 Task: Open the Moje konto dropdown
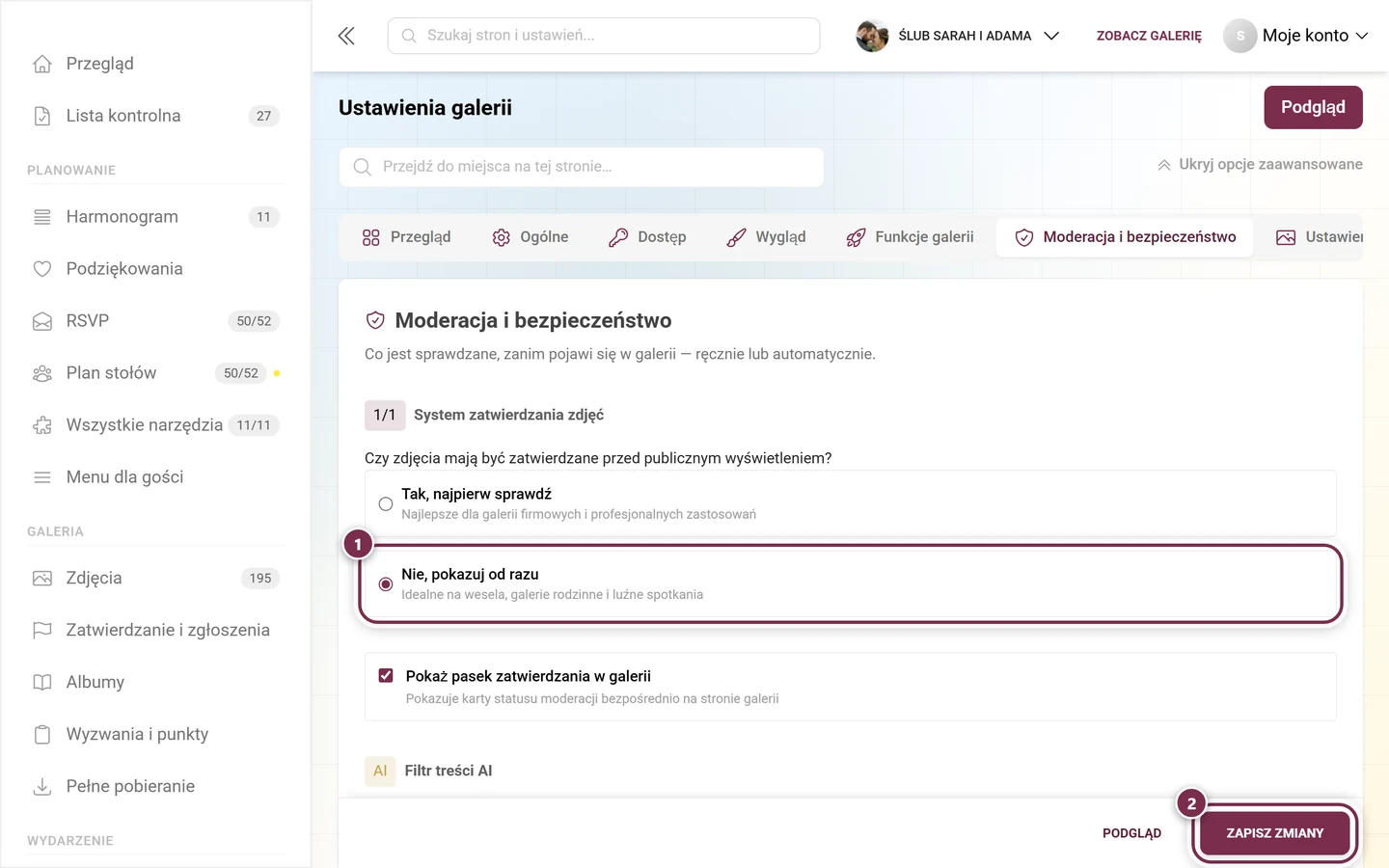pyautogui.click(x=1296, y=36)
